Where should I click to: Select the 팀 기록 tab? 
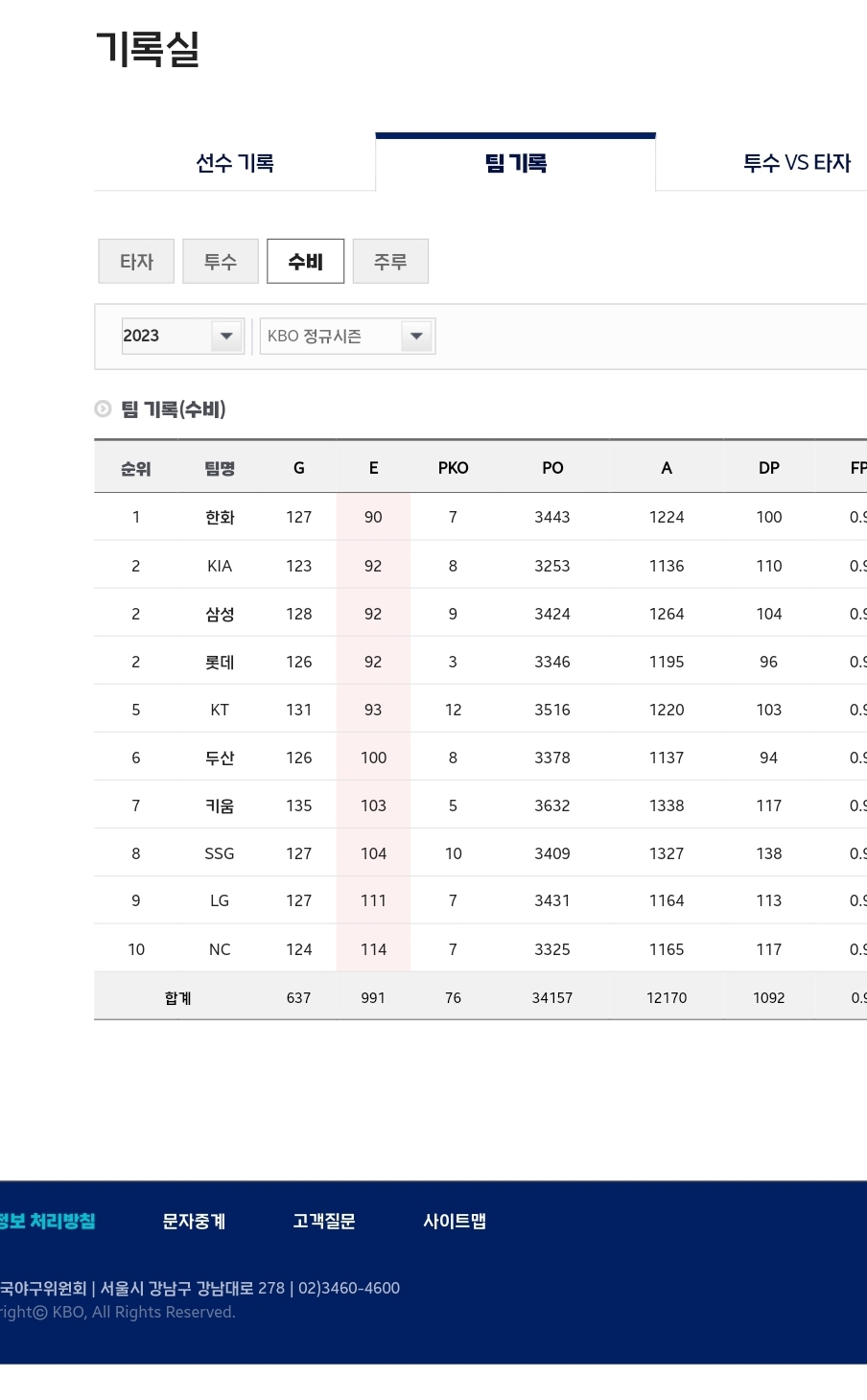(x=516, y=163)
